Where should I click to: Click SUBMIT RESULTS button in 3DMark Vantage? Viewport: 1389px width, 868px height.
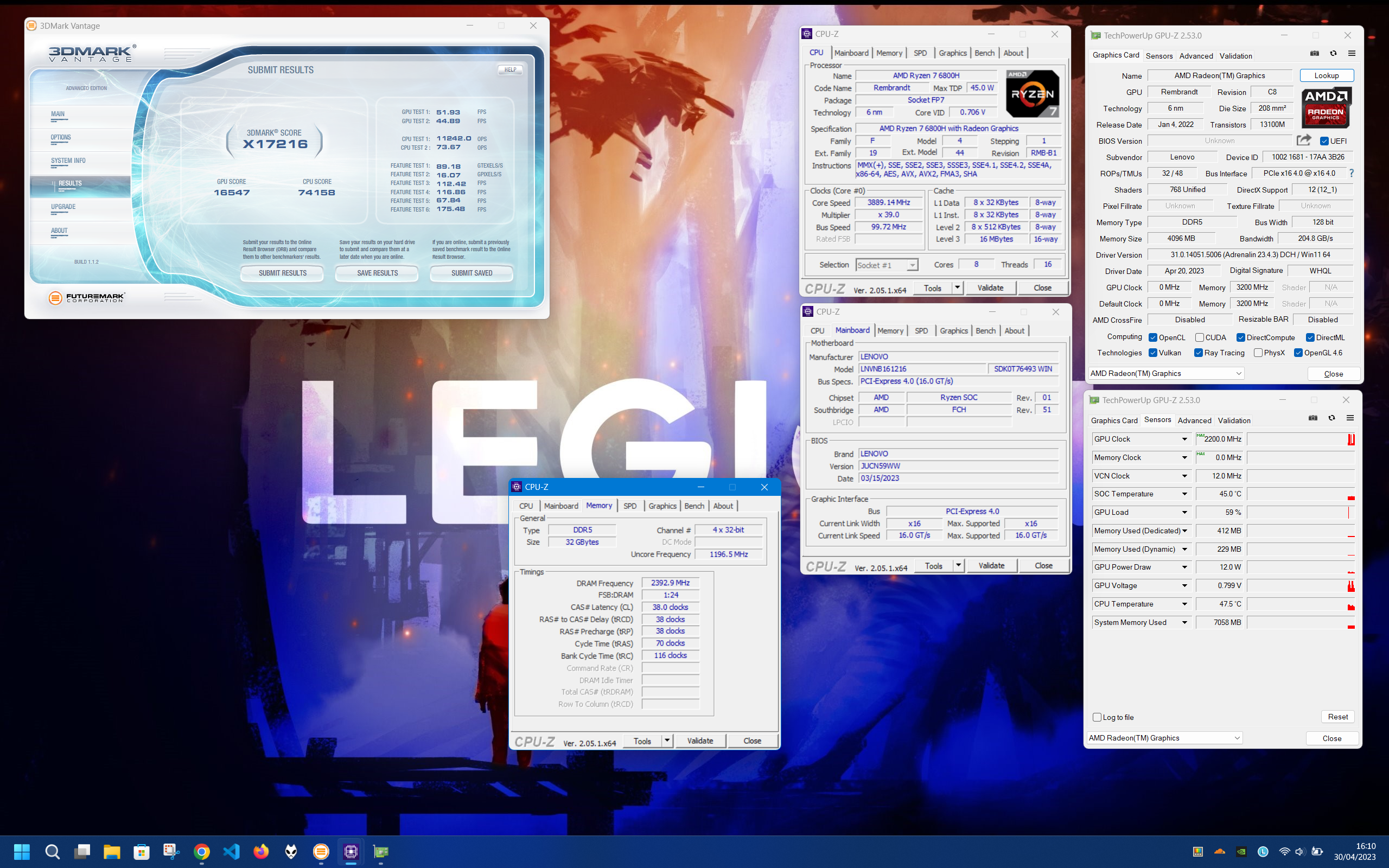(282, 273)
